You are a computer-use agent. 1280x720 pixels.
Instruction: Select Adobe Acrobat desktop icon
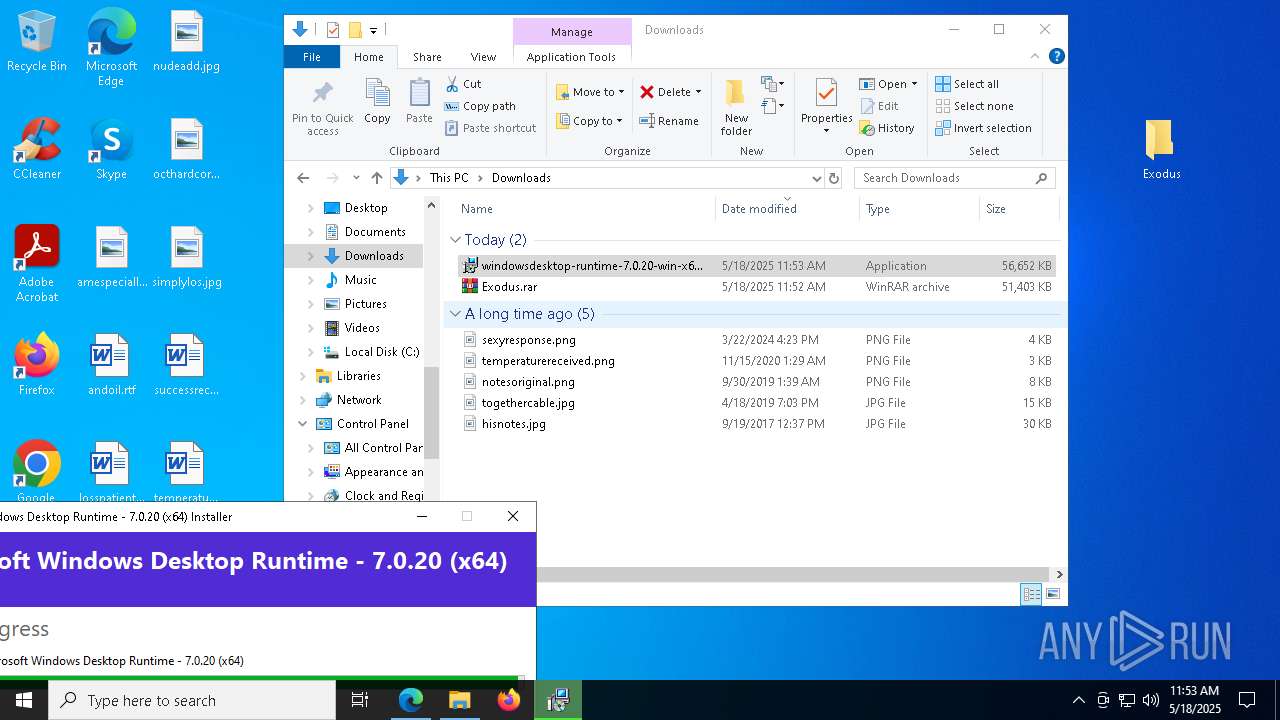[37, 264]
